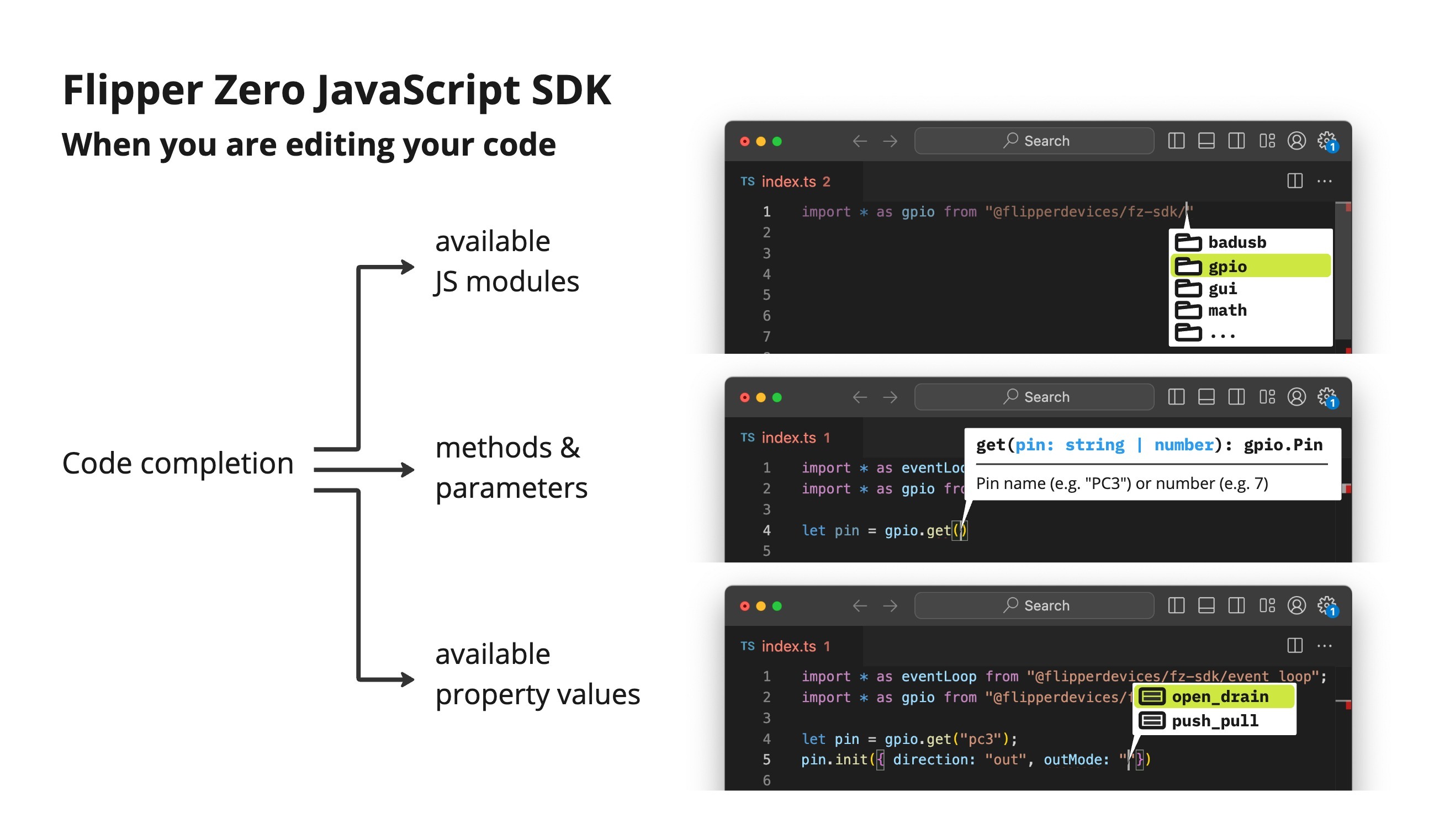Toggle the secondary side bar
Screen dimensions: 1450x840
[1236, 140]
